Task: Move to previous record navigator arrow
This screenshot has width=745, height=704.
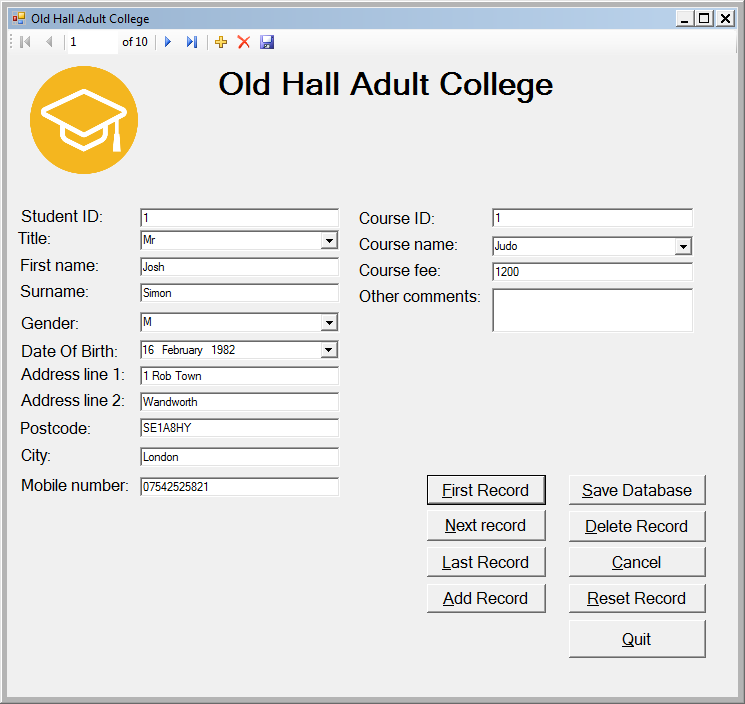Action: click(49, 42)
